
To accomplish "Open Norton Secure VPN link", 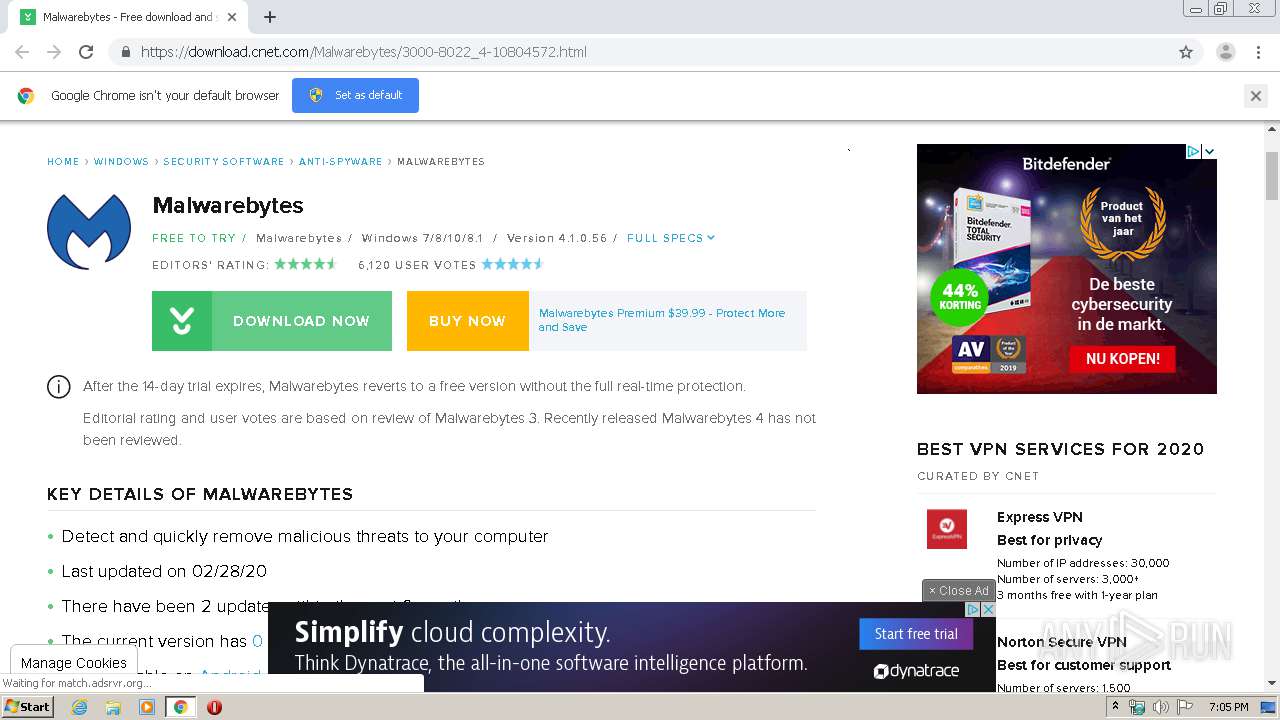I will 1062,642.
